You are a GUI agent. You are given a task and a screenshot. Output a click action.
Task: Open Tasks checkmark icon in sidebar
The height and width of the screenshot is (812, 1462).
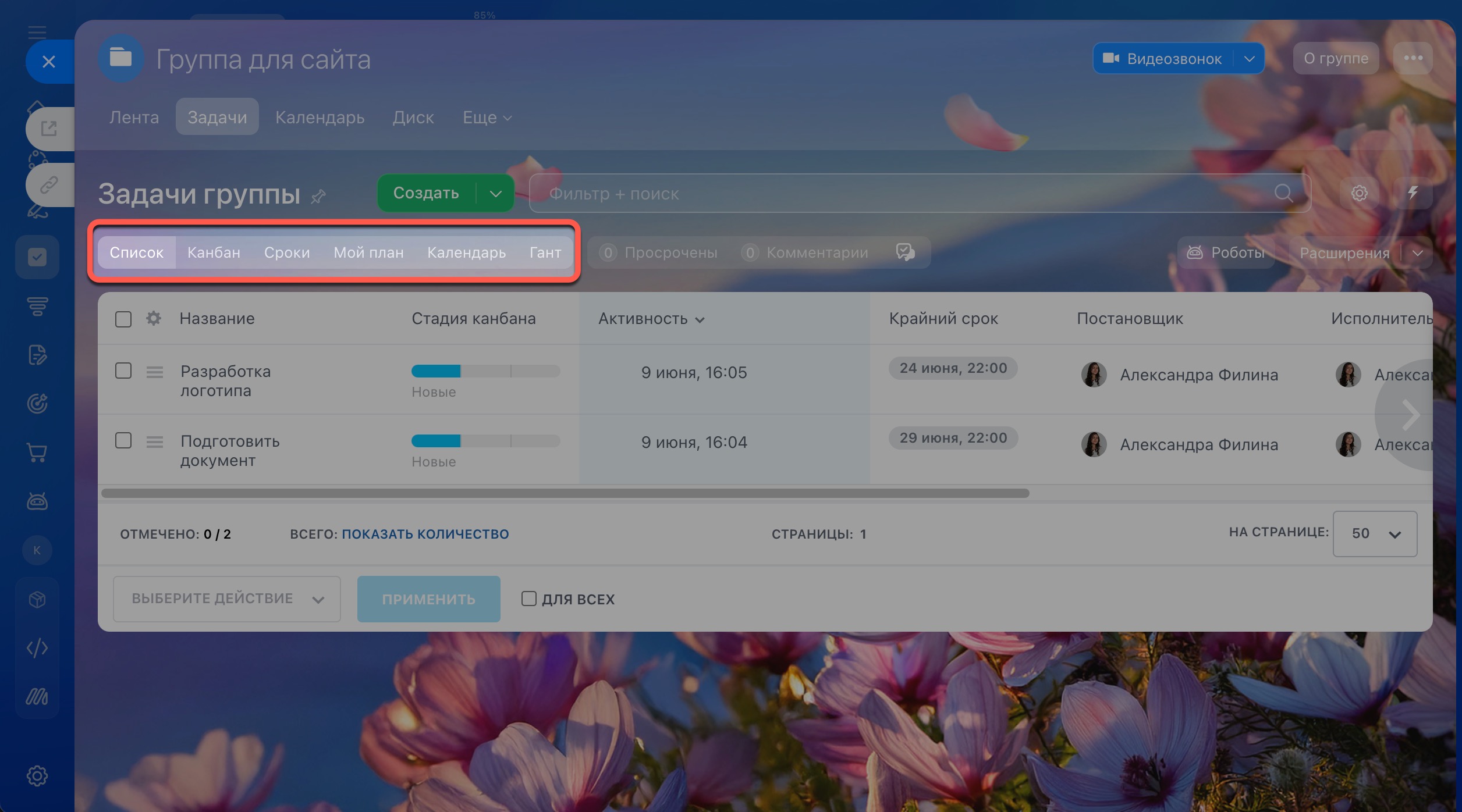click(37, 257)
